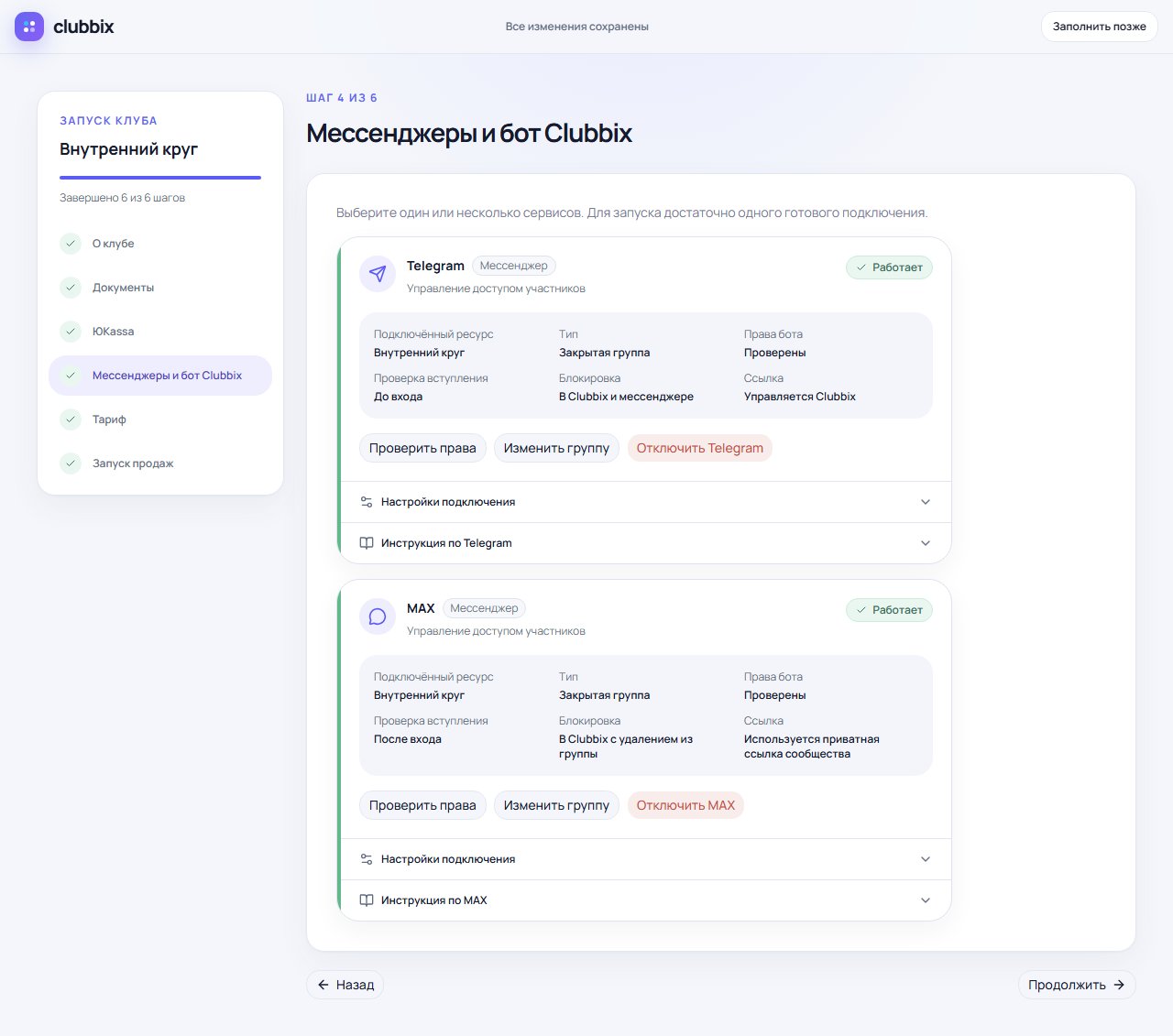The width and height of the screenshot is (1173, 1036).
Task: Select the Тариф step
Action: tap(160, 420)
